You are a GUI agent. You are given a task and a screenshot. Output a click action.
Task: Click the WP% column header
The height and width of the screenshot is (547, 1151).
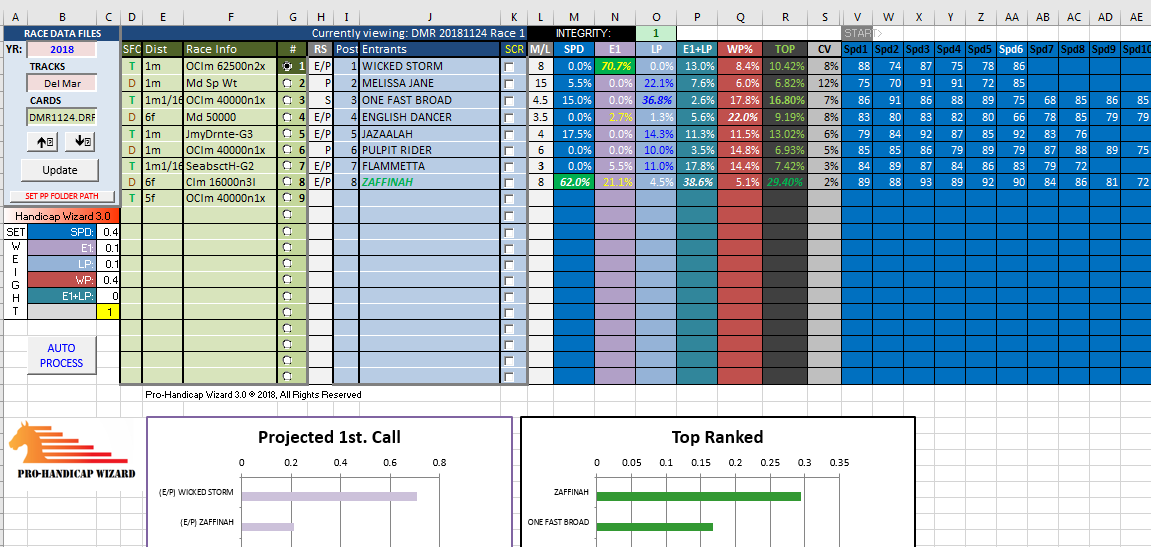[x=739, y=49]
